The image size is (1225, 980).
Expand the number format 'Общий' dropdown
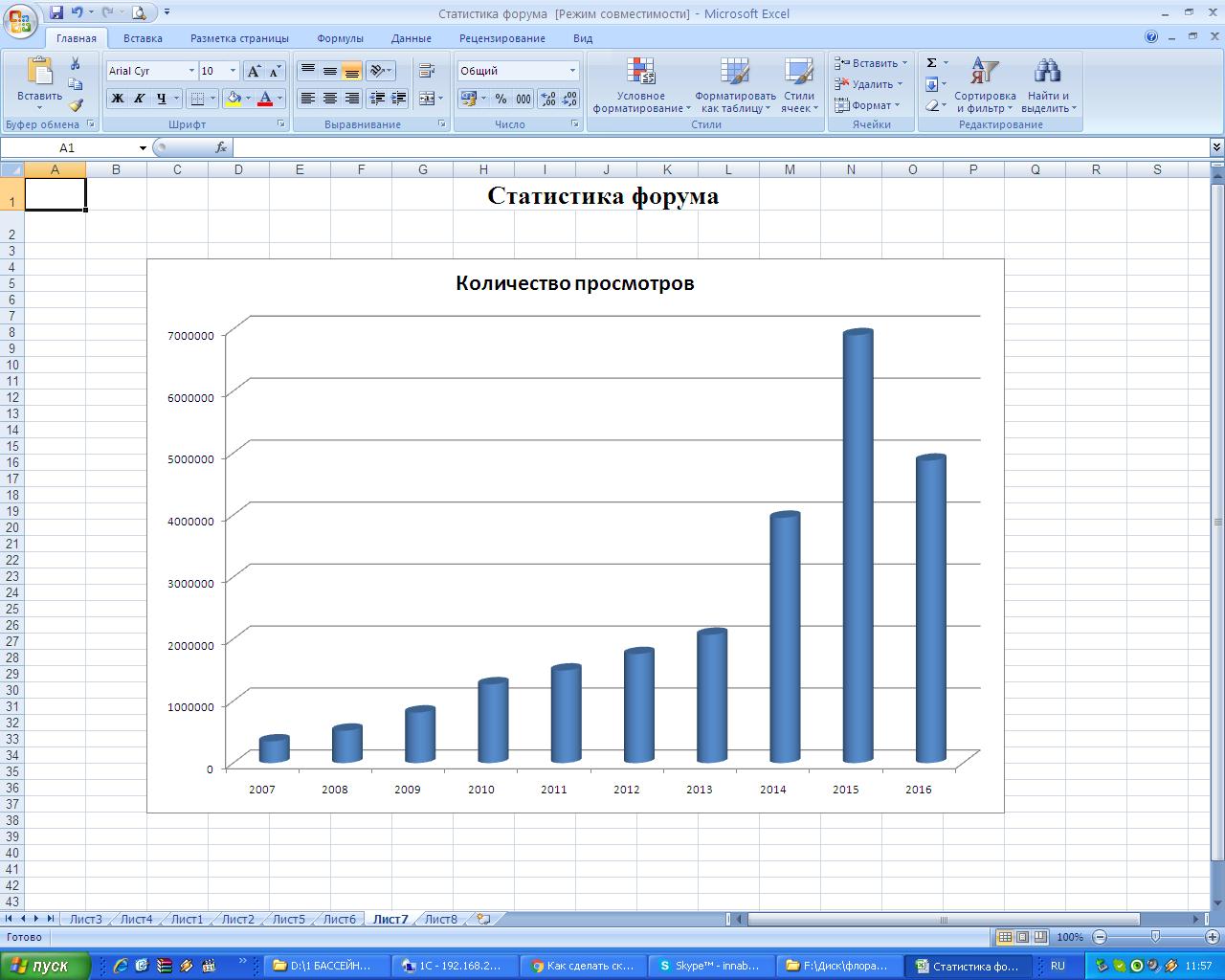(572, 71)
